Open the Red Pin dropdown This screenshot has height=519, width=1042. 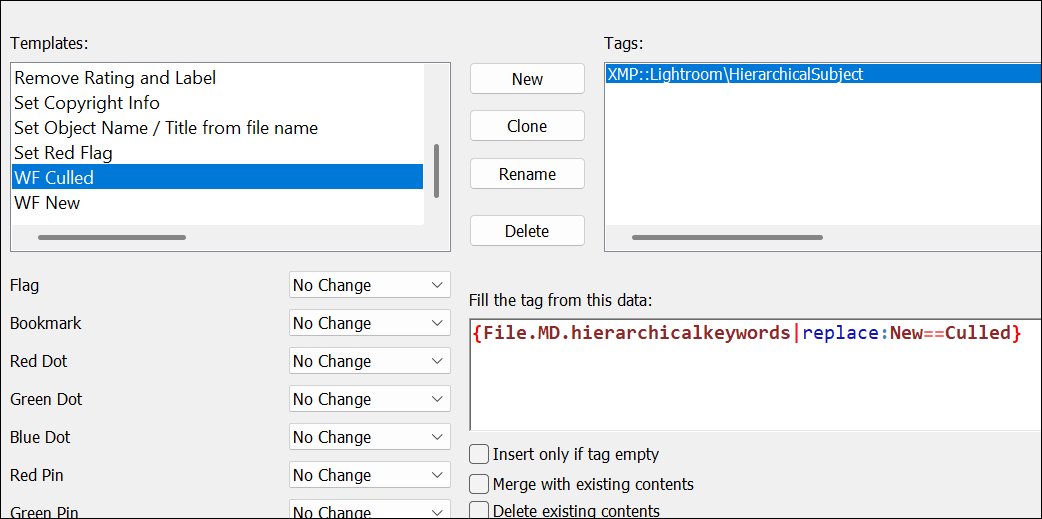click(369, 475)
